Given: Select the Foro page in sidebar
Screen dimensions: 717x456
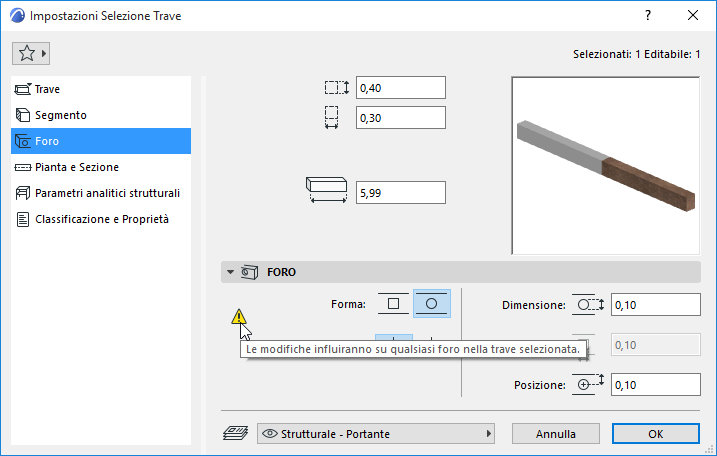Looking at the screenshot, I should [x=46, y=141].
